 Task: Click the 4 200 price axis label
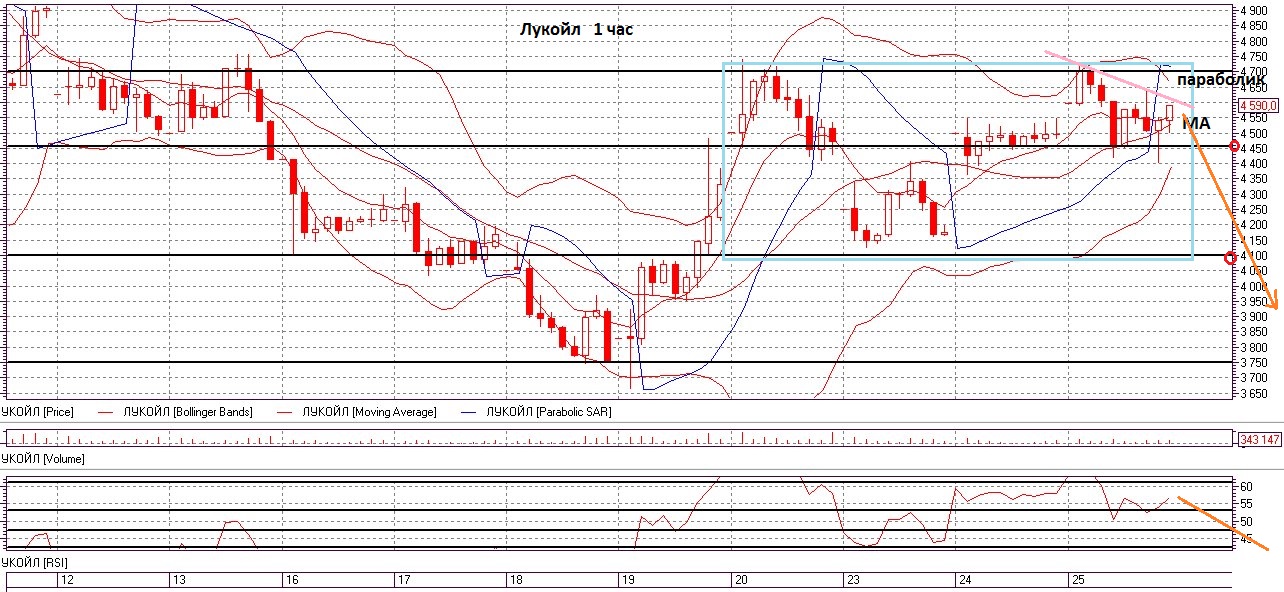pos(1255,225)
